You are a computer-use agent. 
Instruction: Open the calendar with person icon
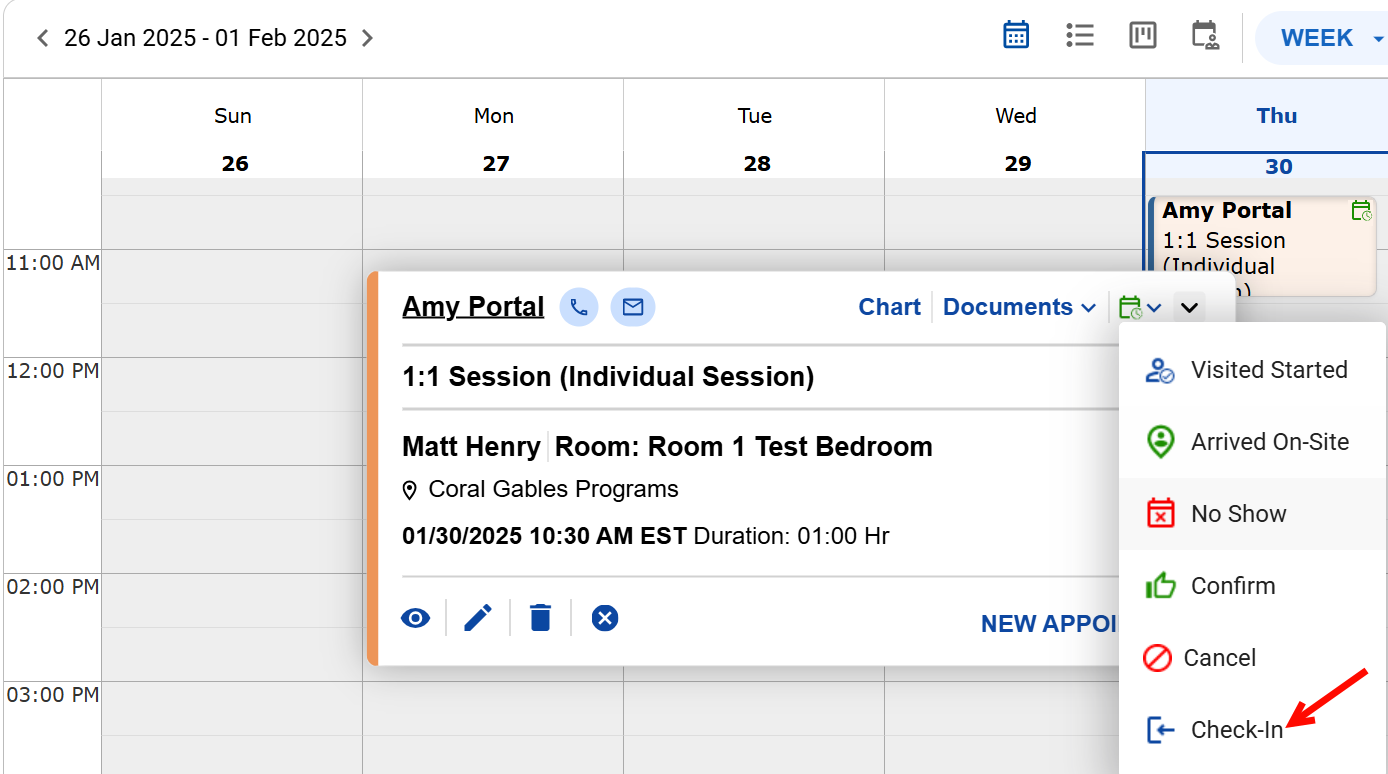[1205, 36]
